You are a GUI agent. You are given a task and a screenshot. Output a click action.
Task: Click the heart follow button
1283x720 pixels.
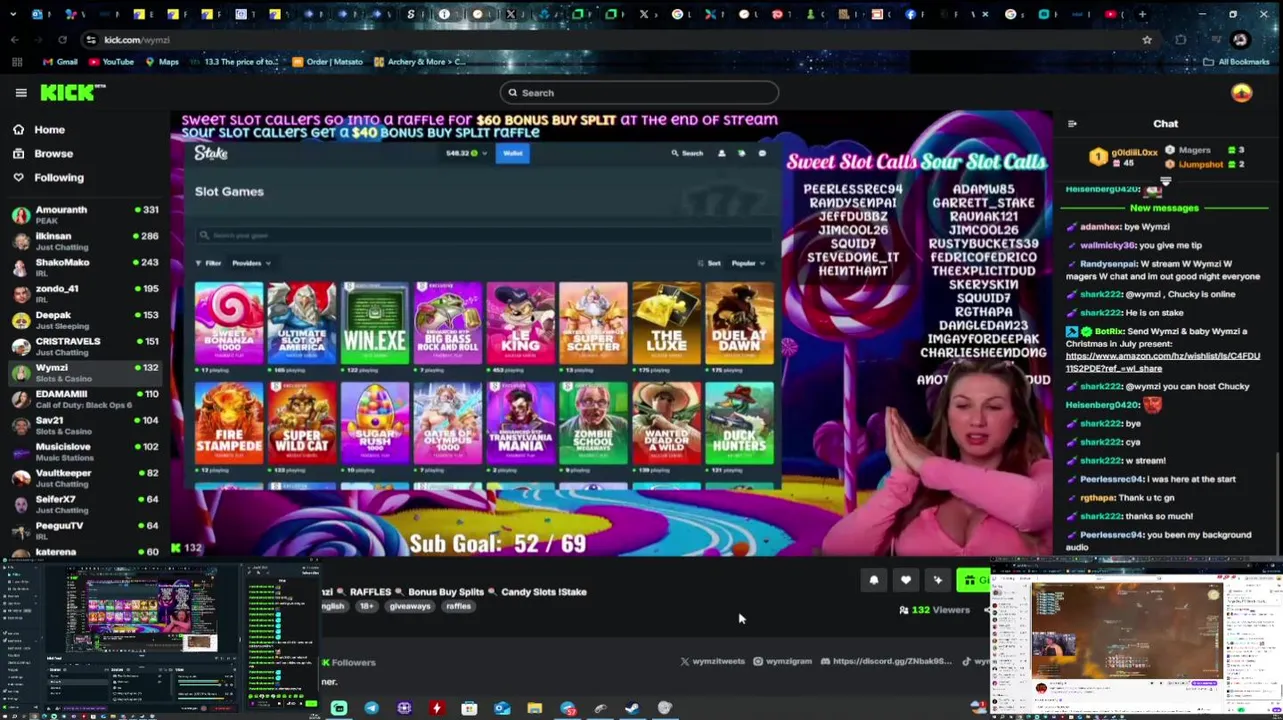pyautogui.click(x=906, y=580)
